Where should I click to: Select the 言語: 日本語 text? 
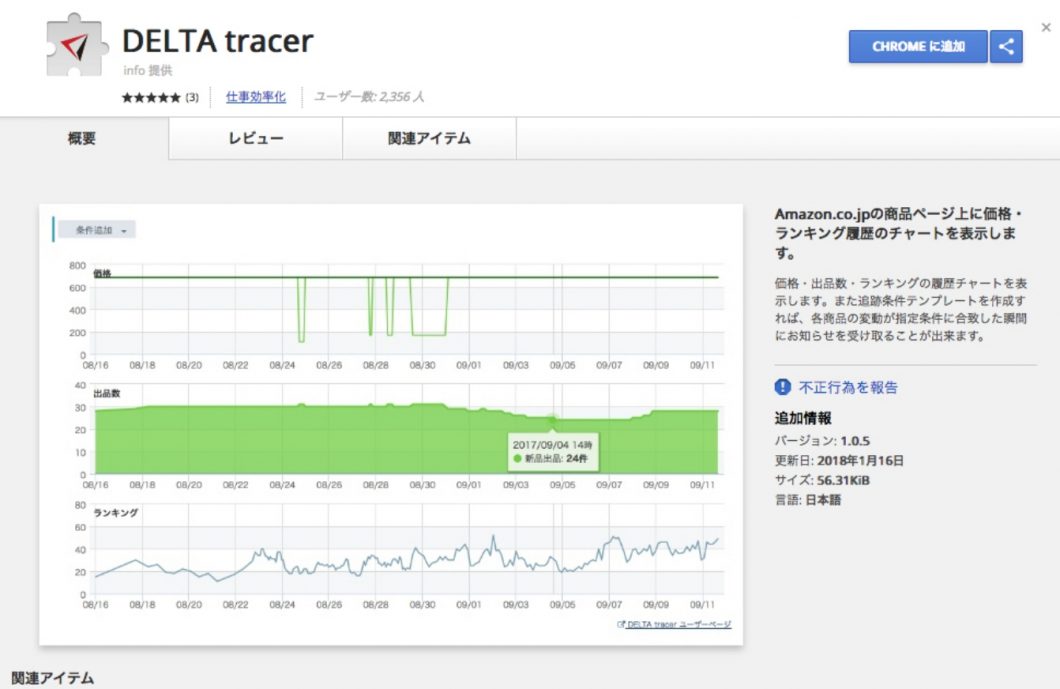click(808, 500)
